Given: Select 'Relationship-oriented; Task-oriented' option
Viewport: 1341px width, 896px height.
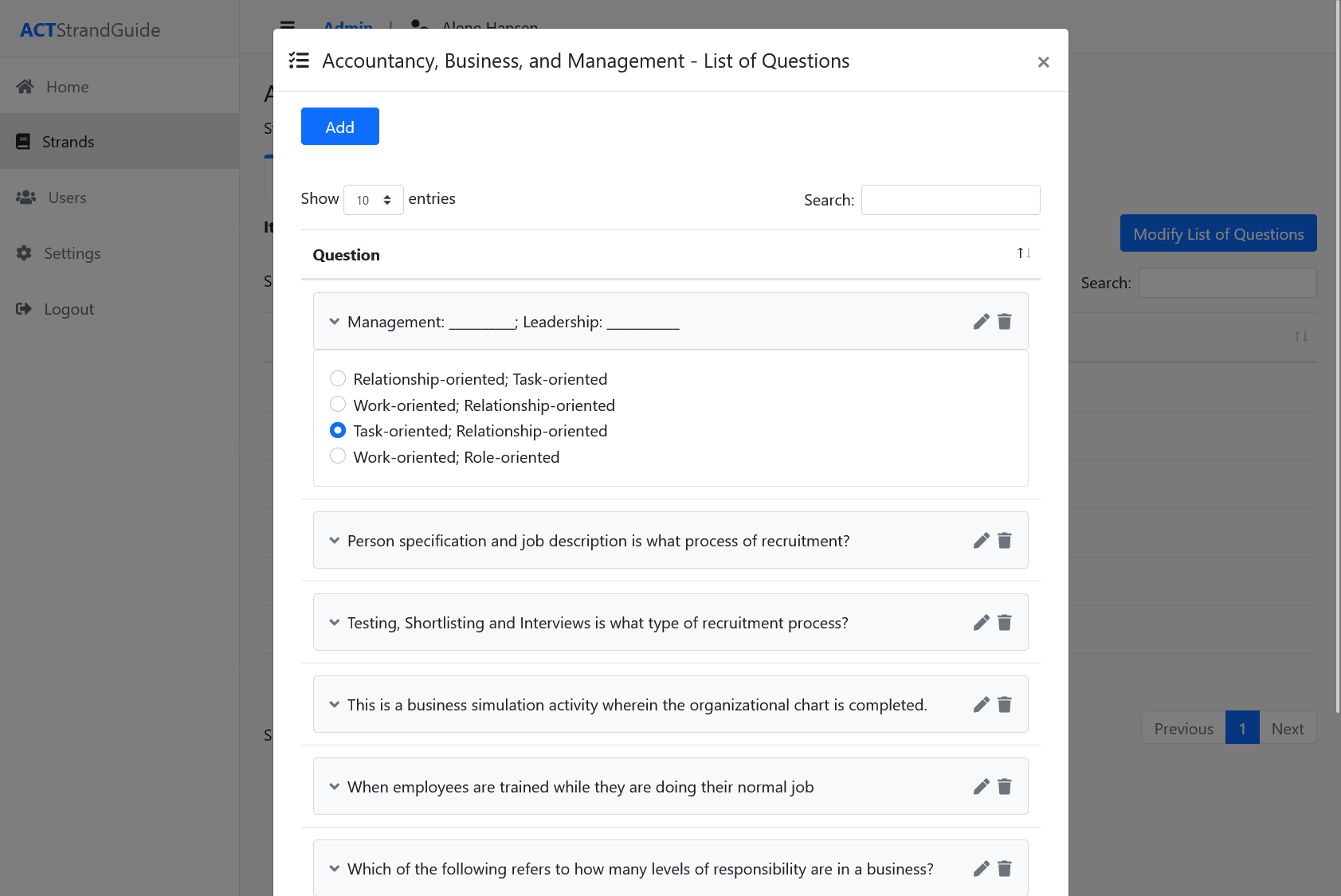Looking at the screenshot, I should pyautogui.click(x=338, y=378).
